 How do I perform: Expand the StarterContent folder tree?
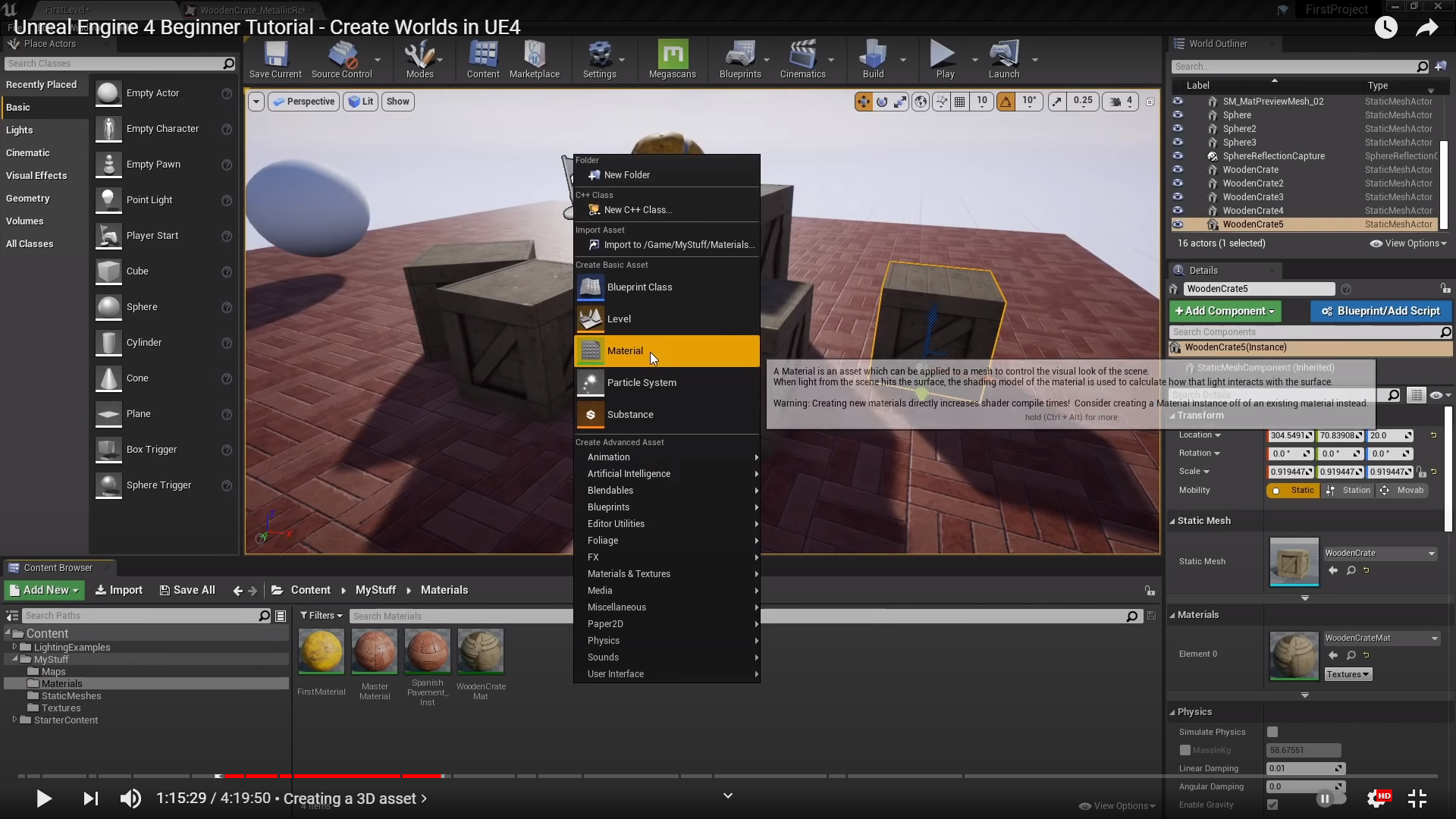point(14,720)
